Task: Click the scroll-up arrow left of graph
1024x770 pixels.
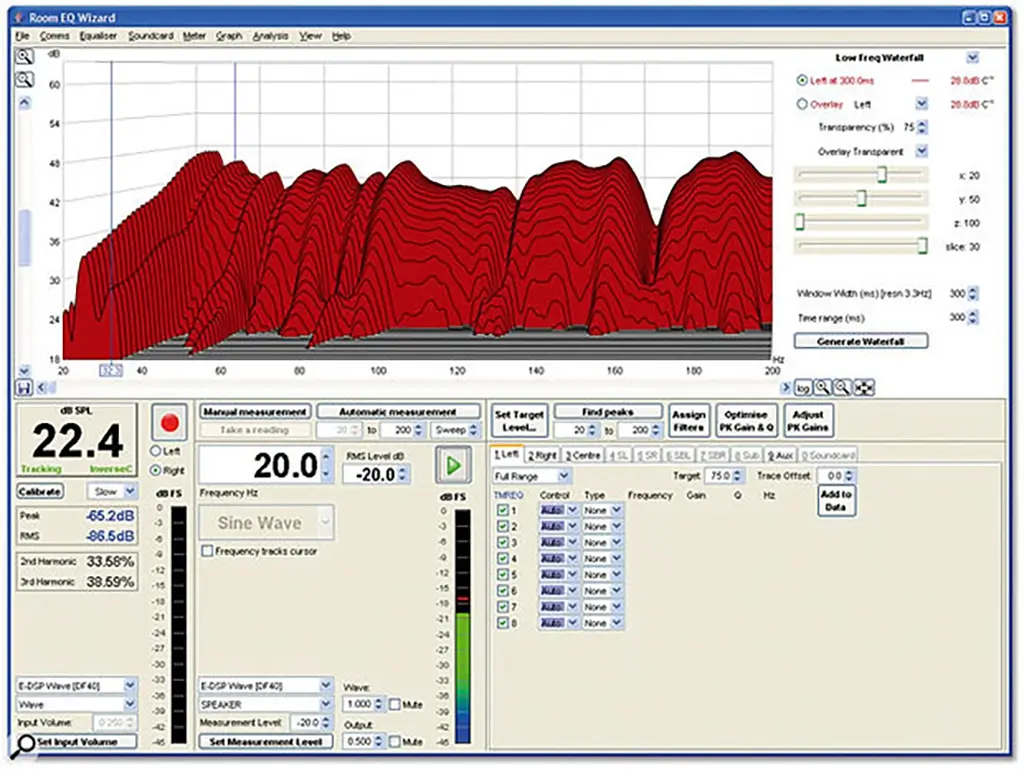Action: 24,103
